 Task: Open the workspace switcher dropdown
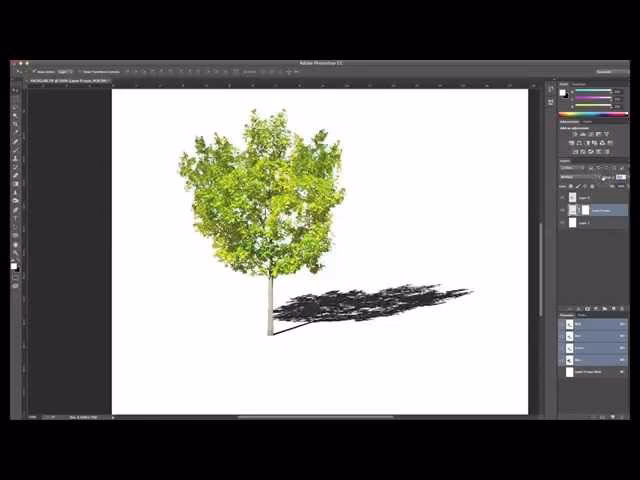tap(611, 72)
